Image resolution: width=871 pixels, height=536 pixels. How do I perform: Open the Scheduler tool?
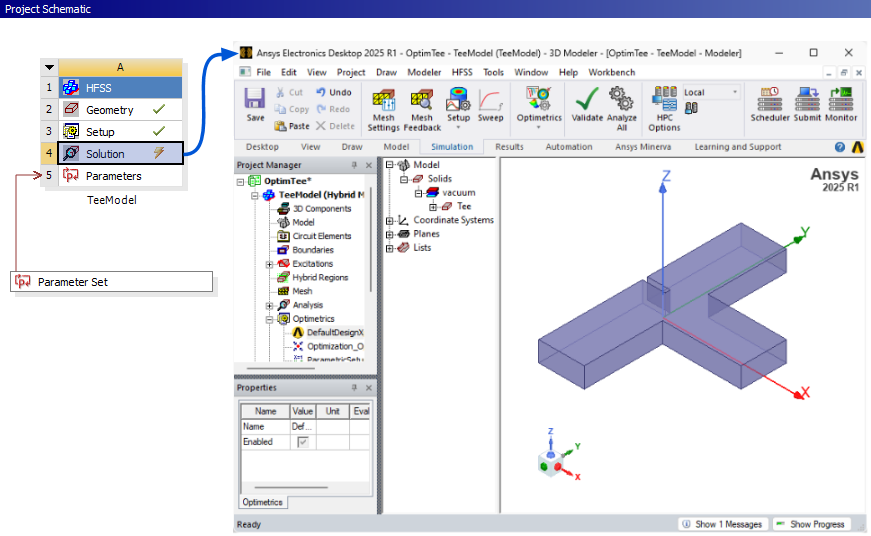[770, 104]
